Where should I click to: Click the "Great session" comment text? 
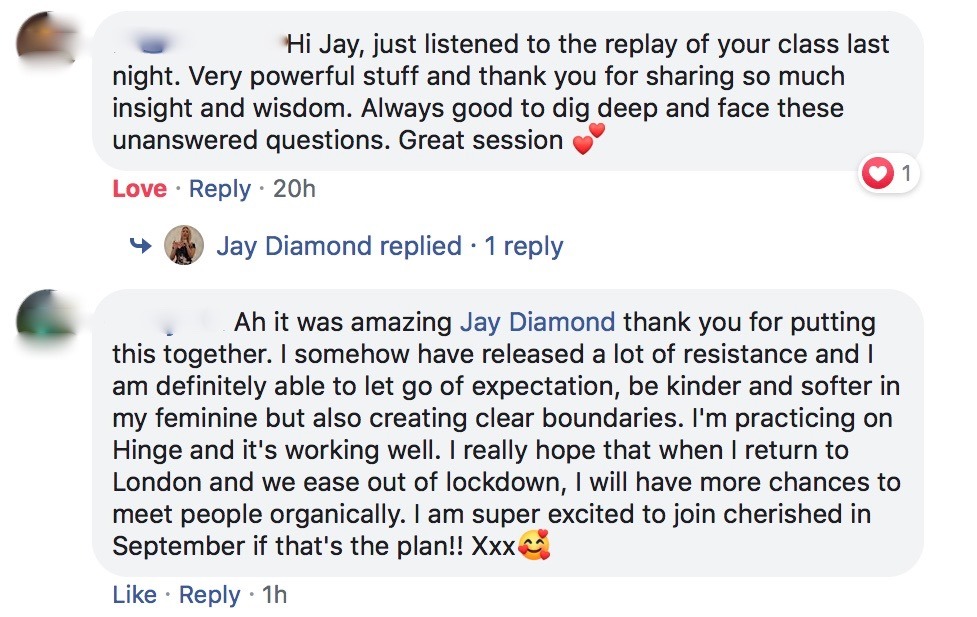(x=480, y=140)
